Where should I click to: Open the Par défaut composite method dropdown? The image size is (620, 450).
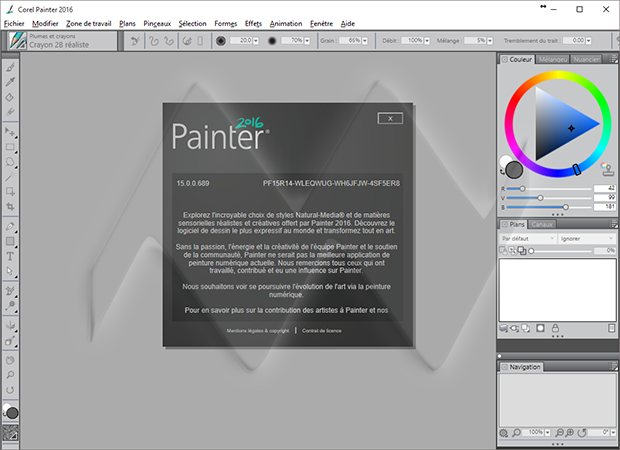click(528, 238)
